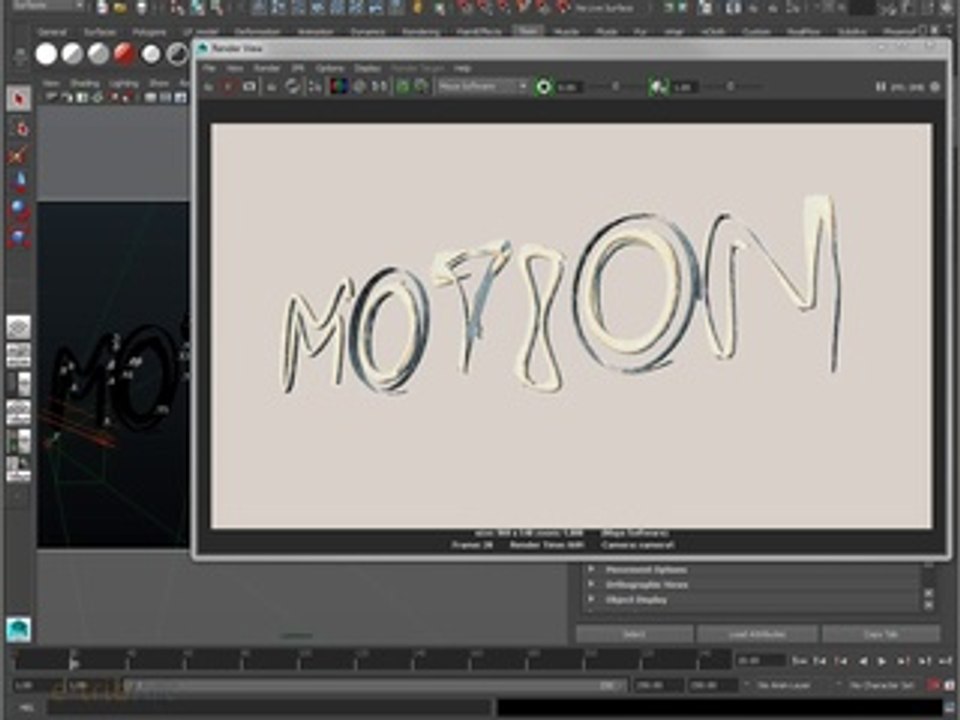Screen dimensions: 960x720
Task: Open the renderer dropdown in Render View
Action: click(482, 87)
